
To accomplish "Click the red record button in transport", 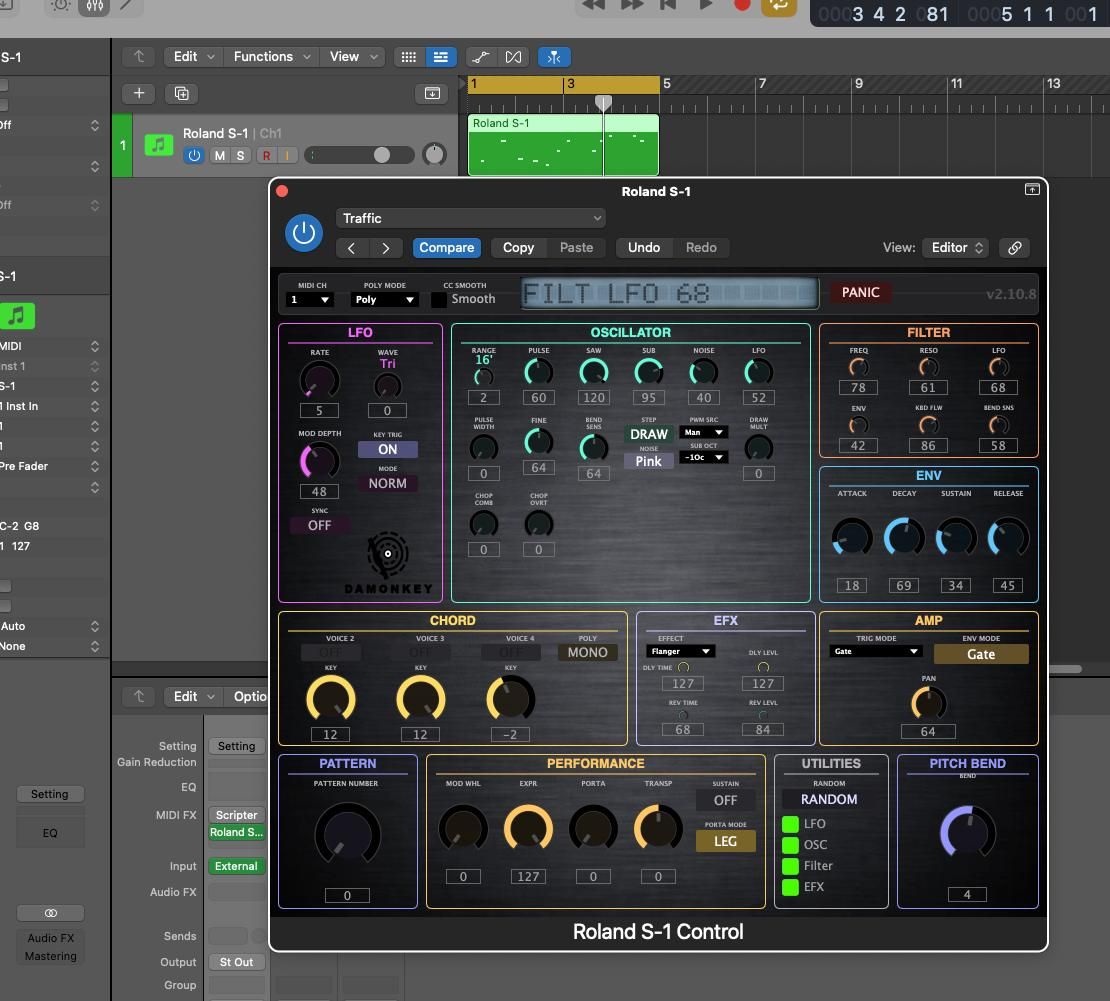I will (742, 4).
